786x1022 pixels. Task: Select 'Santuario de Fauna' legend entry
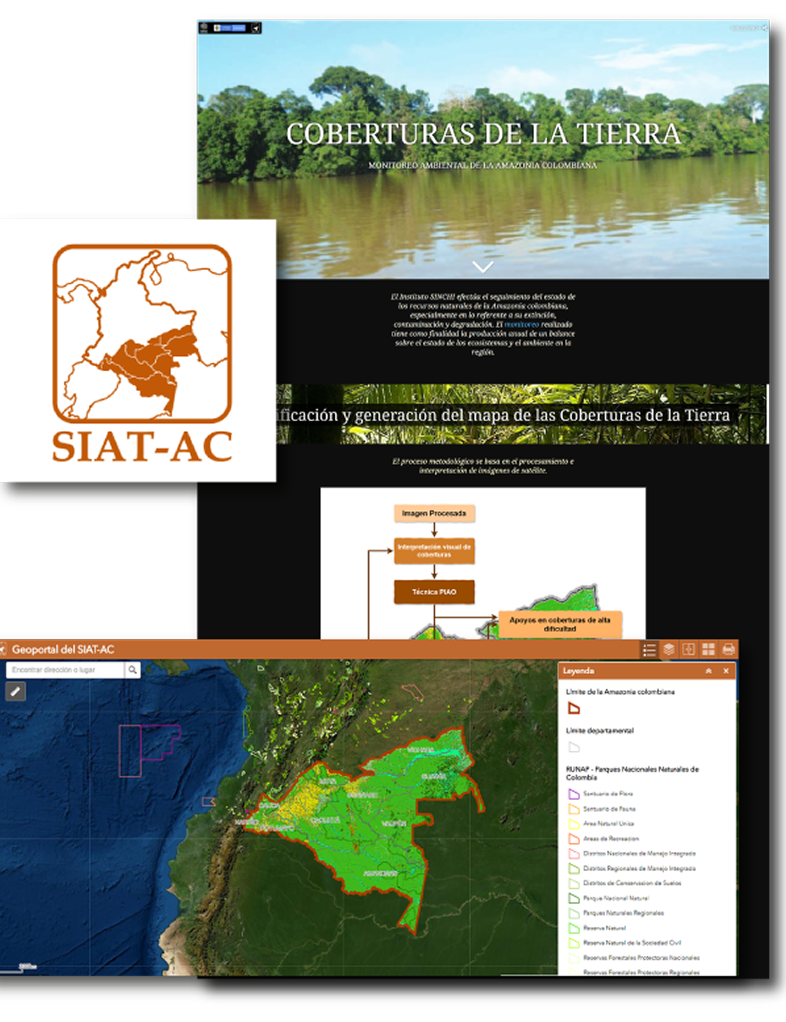coord(602,809)
